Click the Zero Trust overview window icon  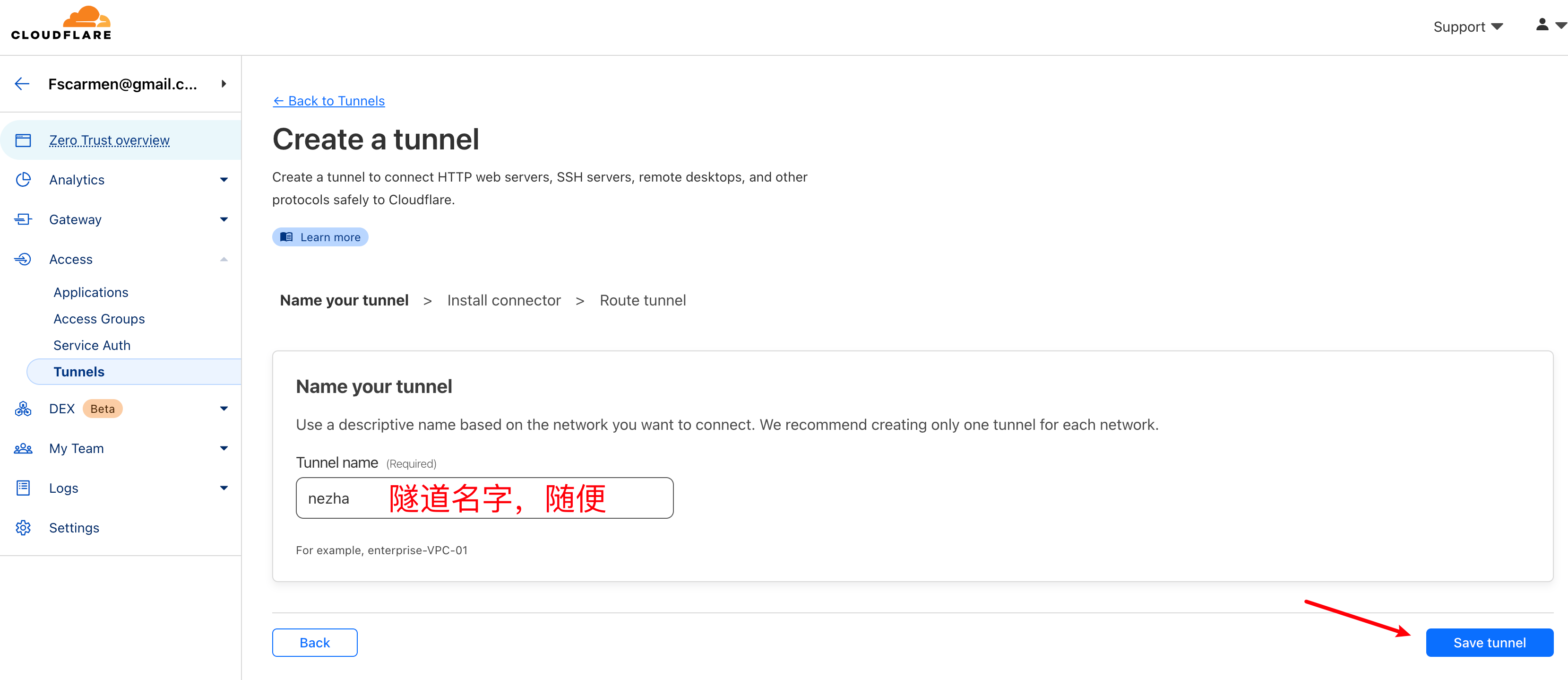pos(23,141)
